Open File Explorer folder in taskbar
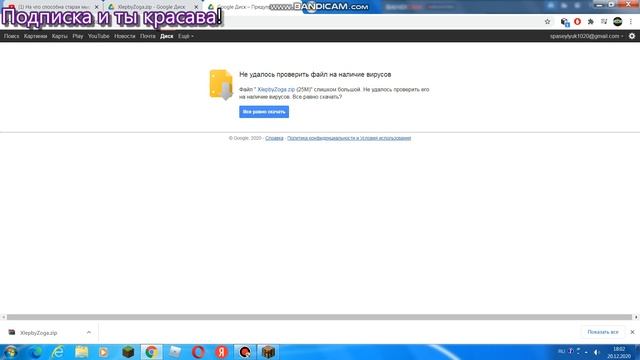The width and height of the screenshot is (640, 360). pos(82,352)
